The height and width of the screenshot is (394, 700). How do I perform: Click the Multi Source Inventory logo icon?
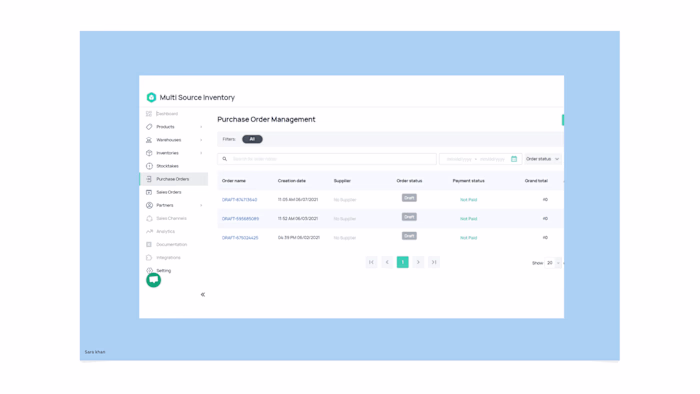[x=151, y=97]
